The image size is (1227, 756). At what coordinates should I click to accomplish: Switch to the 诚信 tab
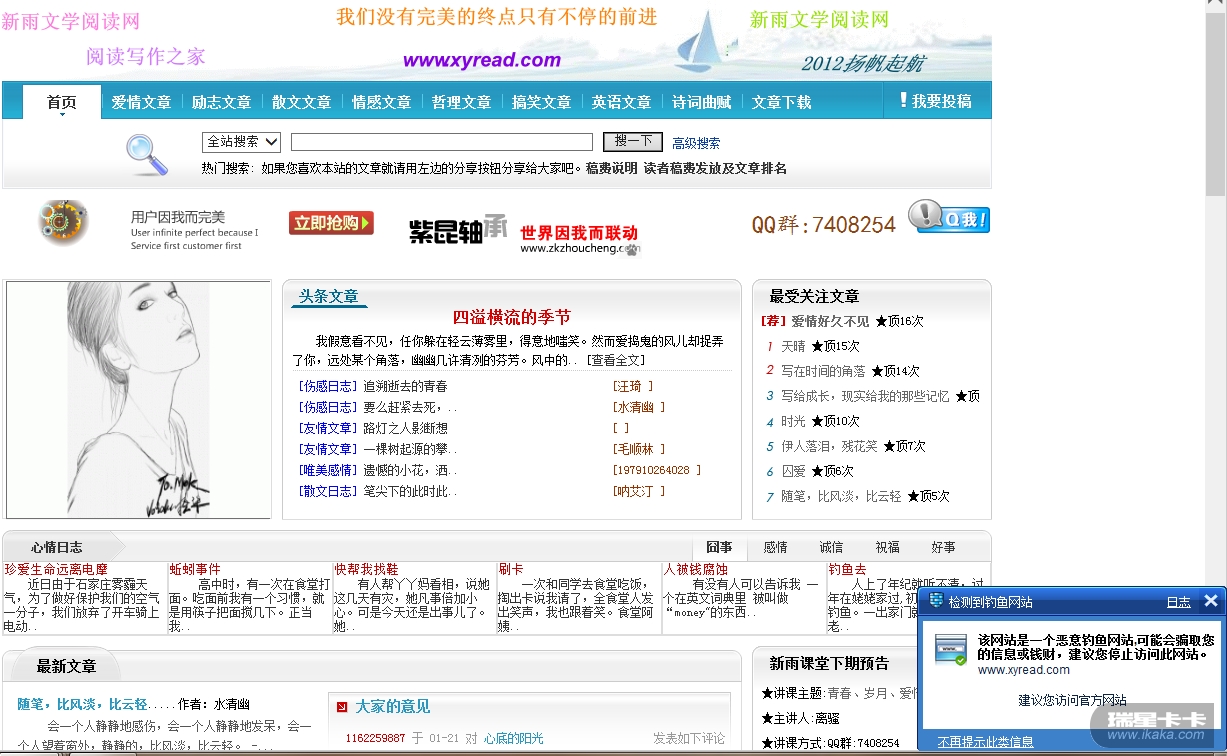831,547
